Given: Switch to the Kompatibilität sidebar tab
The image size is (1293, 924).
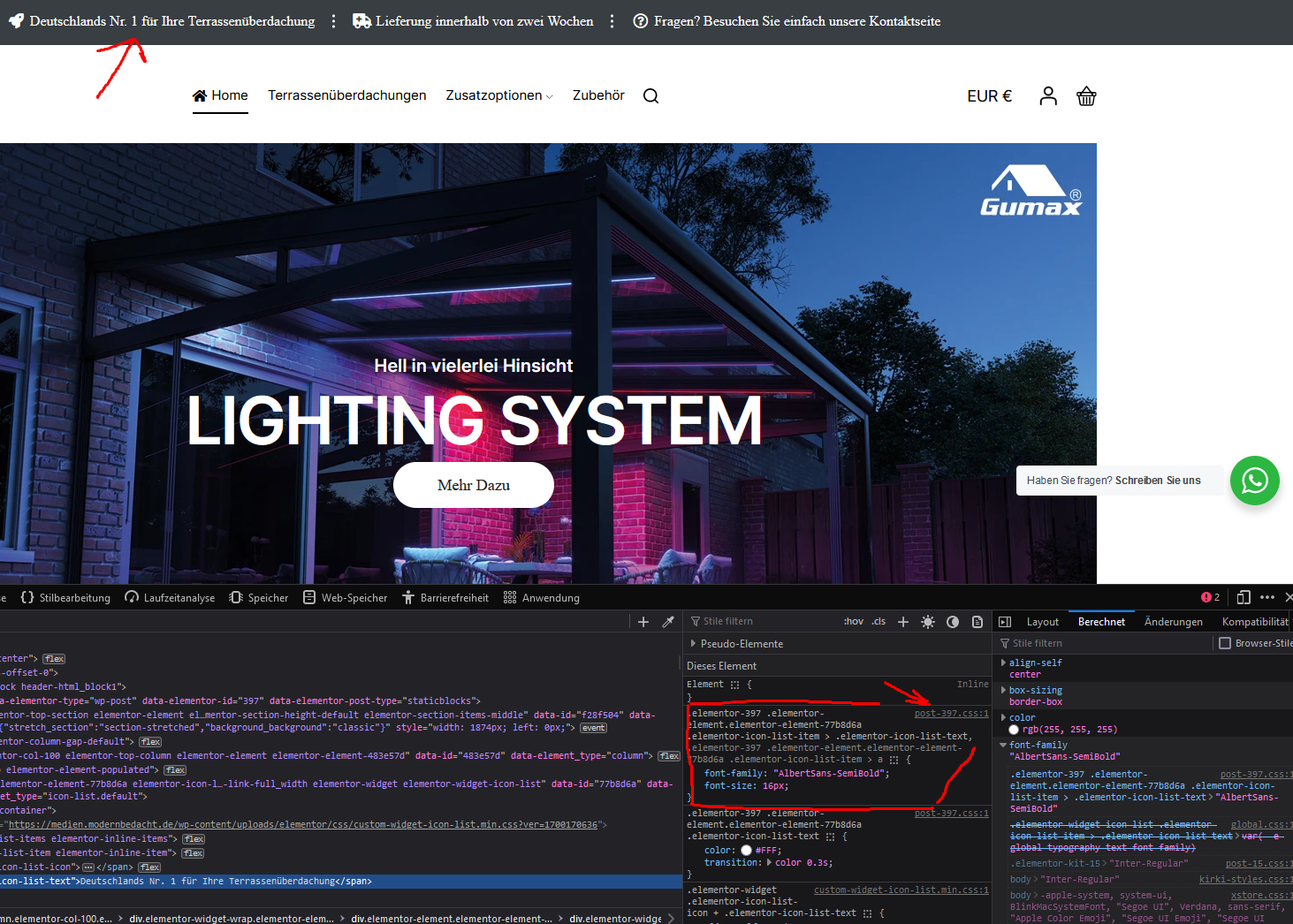Looking at the screenshot, I should [1255, 622].
